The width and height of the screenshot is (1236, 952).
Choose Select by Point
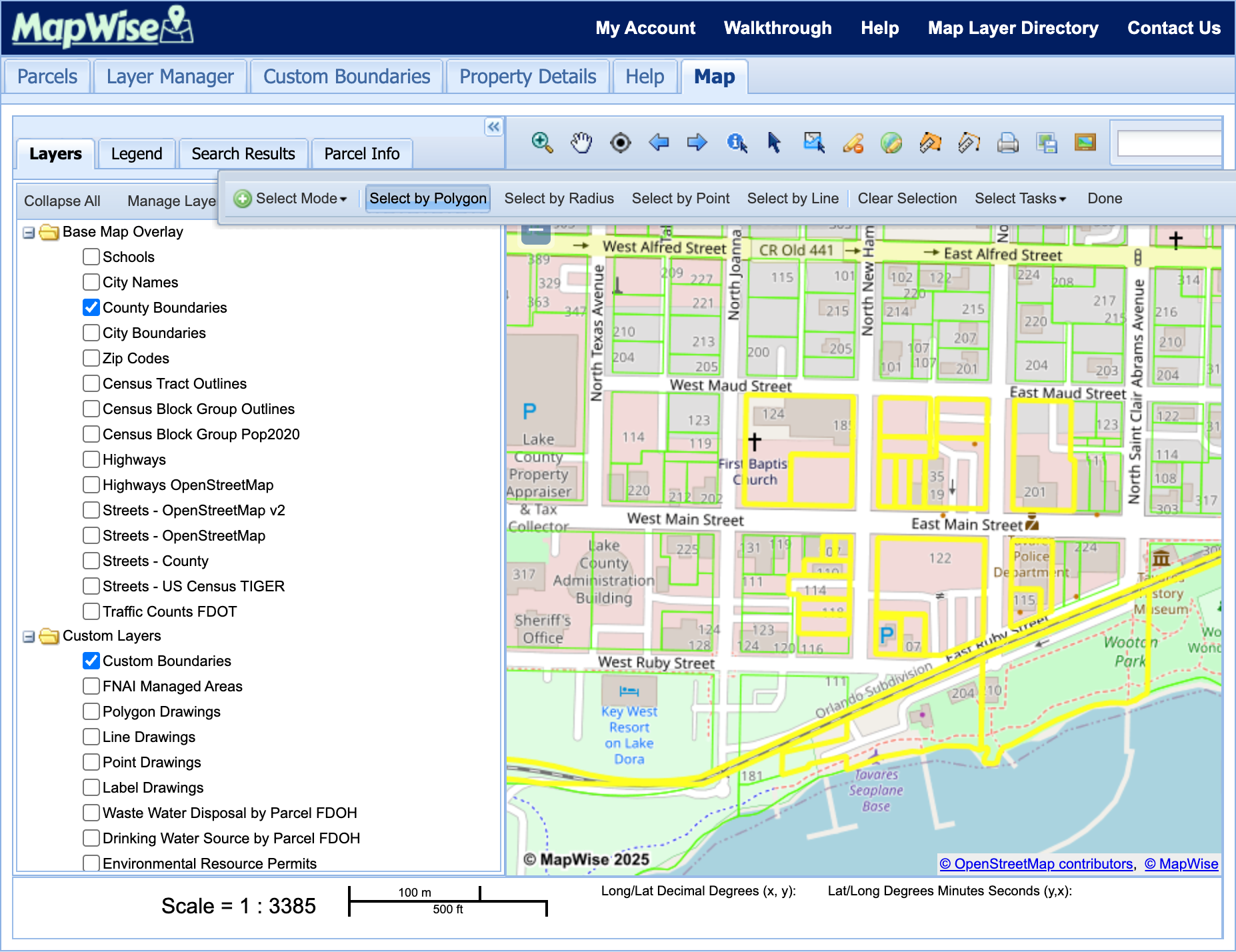click(681, 199)
